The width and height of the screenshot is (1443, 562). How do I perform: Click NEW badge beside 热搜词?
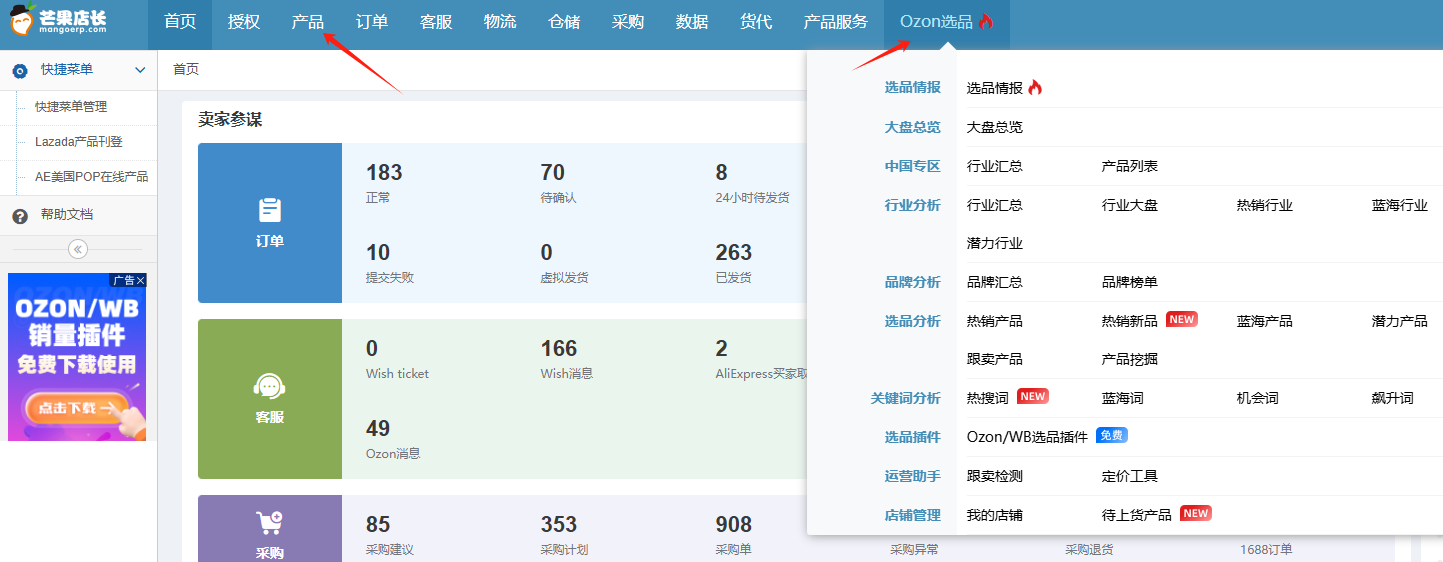[1033, 397]
